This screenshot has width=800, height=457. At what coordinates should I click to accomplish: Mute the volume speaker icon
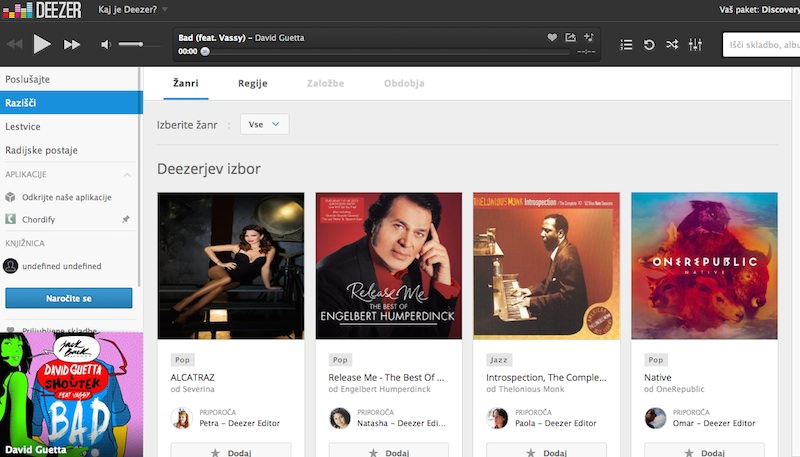click(106, 44)
